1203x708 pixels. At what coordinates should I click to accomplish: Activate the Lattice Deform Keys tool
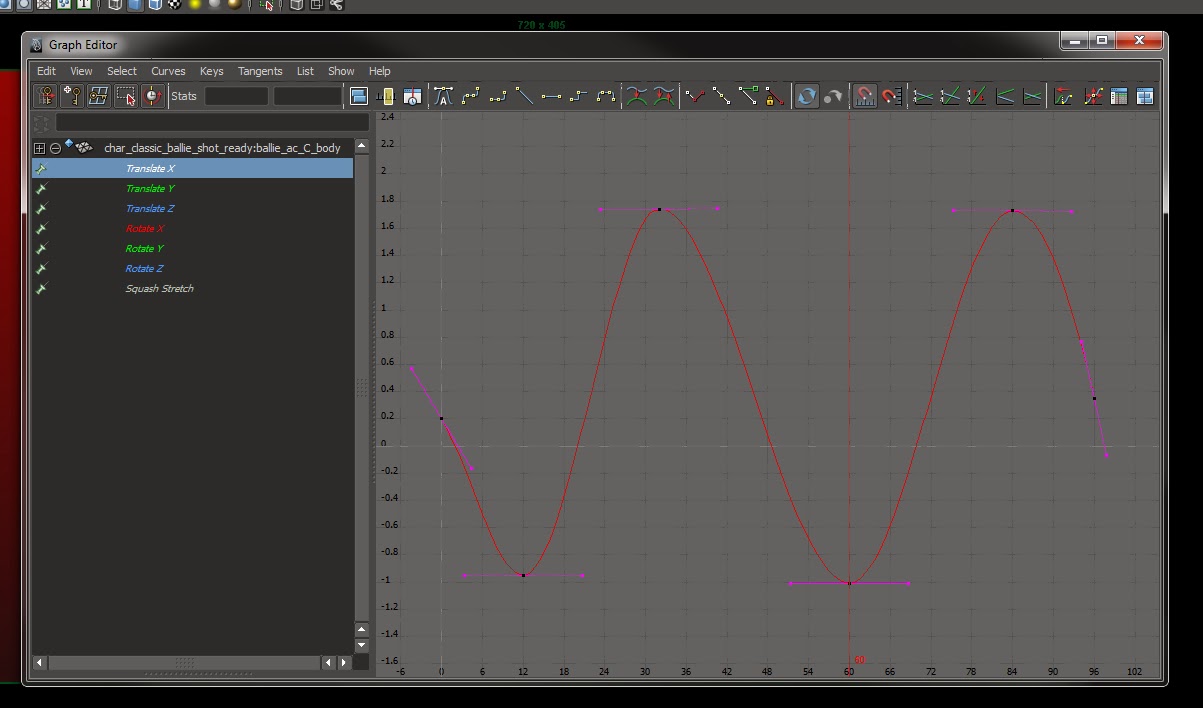(98, 96)
